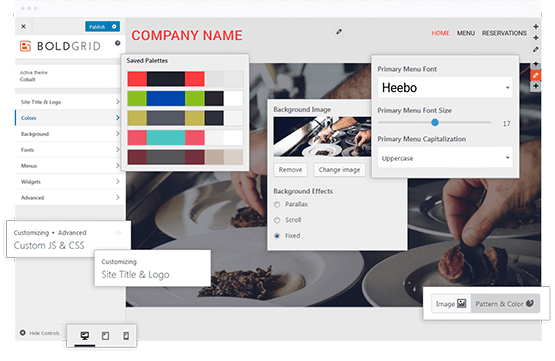The image size is (555, 361).
Task: Switch to mobile phone preview icon
Action: point(126,335)
